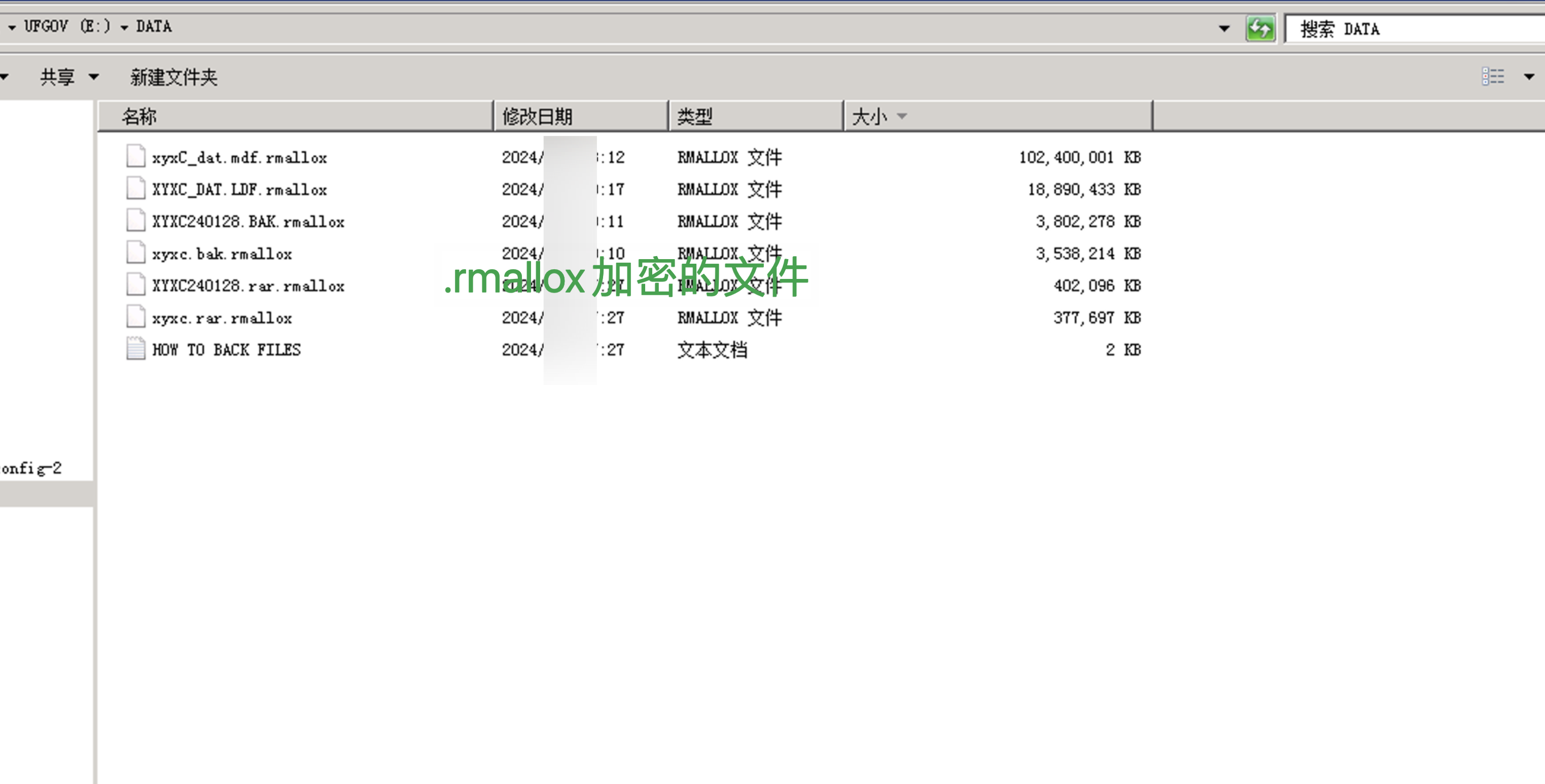Click the RMALLOX 文件 type of xyxC_dat.mdf.rmallox
This screenshot has width=1545, height=784.
(x=729, y=157)
